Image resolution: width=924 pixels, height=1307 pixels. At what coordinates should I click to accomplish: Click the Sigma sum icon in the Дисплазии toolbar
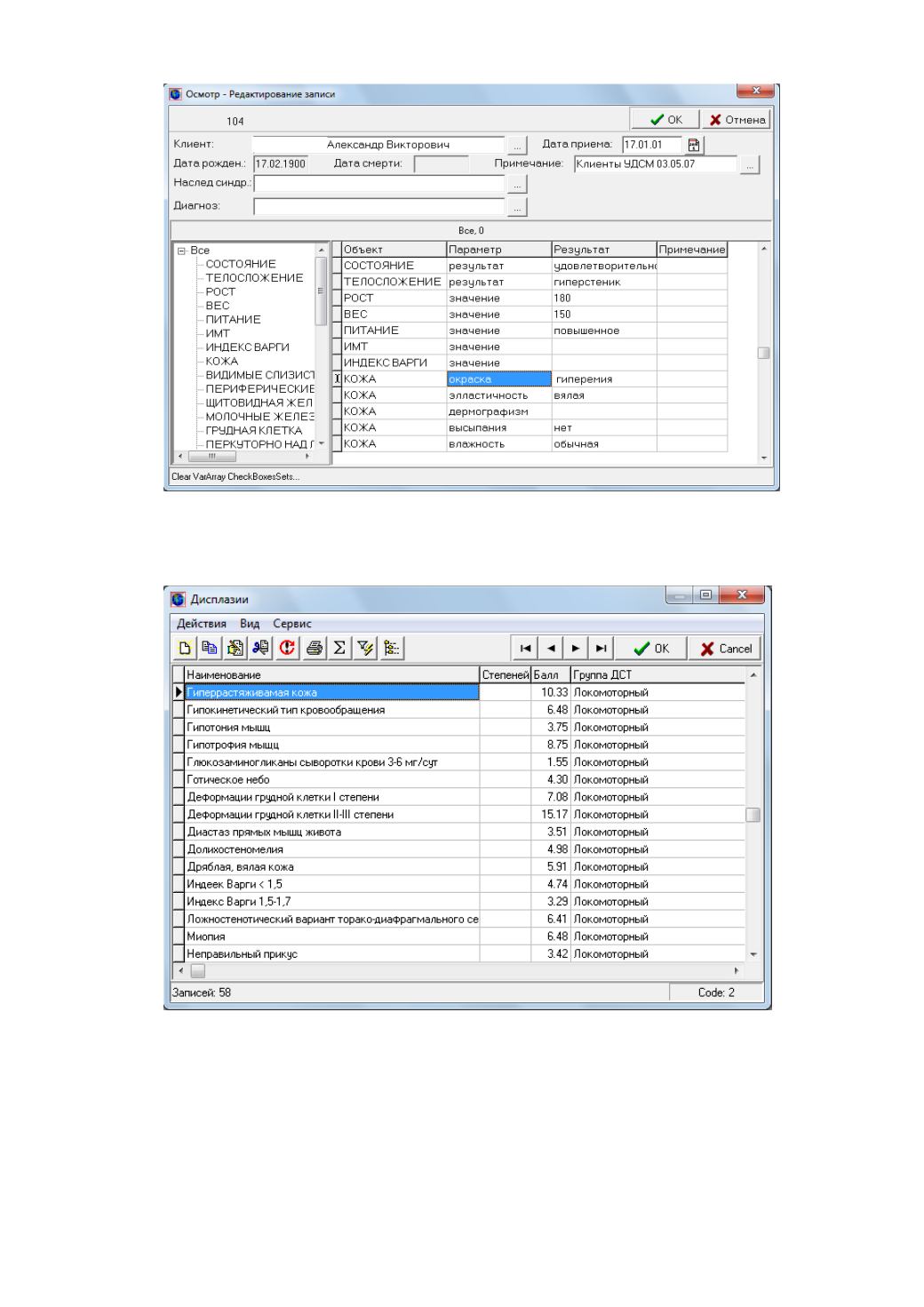tap(339, 649)
